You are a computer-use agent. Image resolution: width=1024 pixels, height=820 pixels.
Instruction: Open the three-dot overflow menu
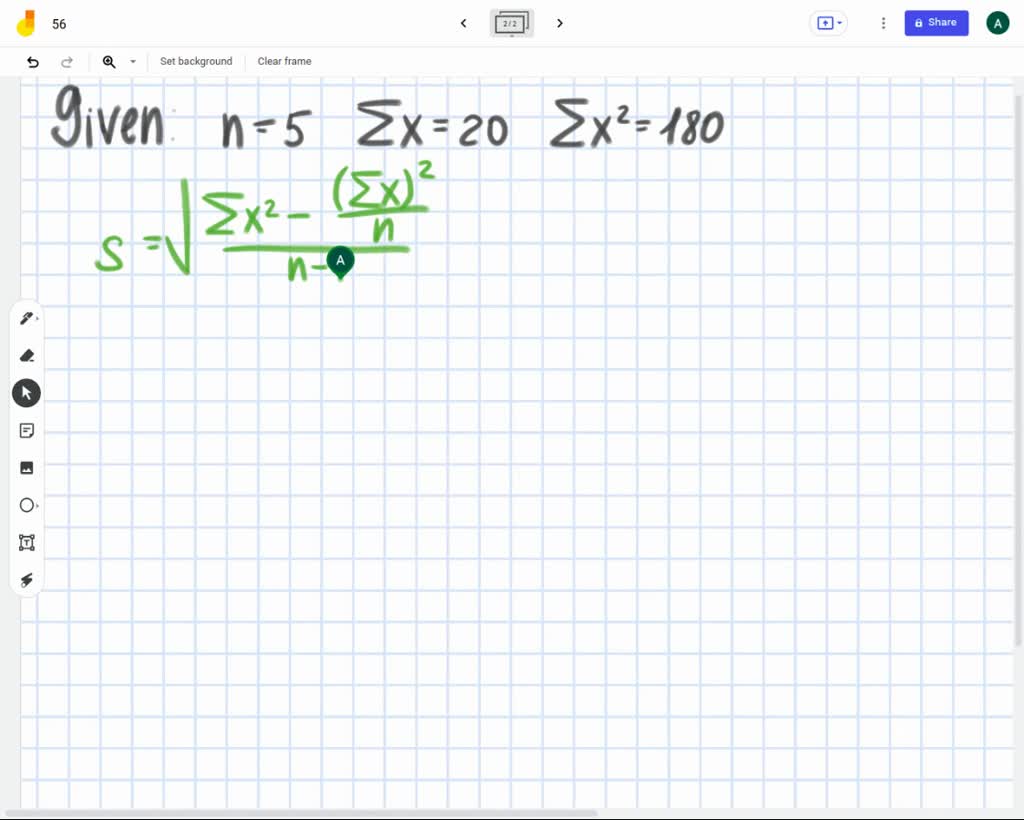(883, 23)
